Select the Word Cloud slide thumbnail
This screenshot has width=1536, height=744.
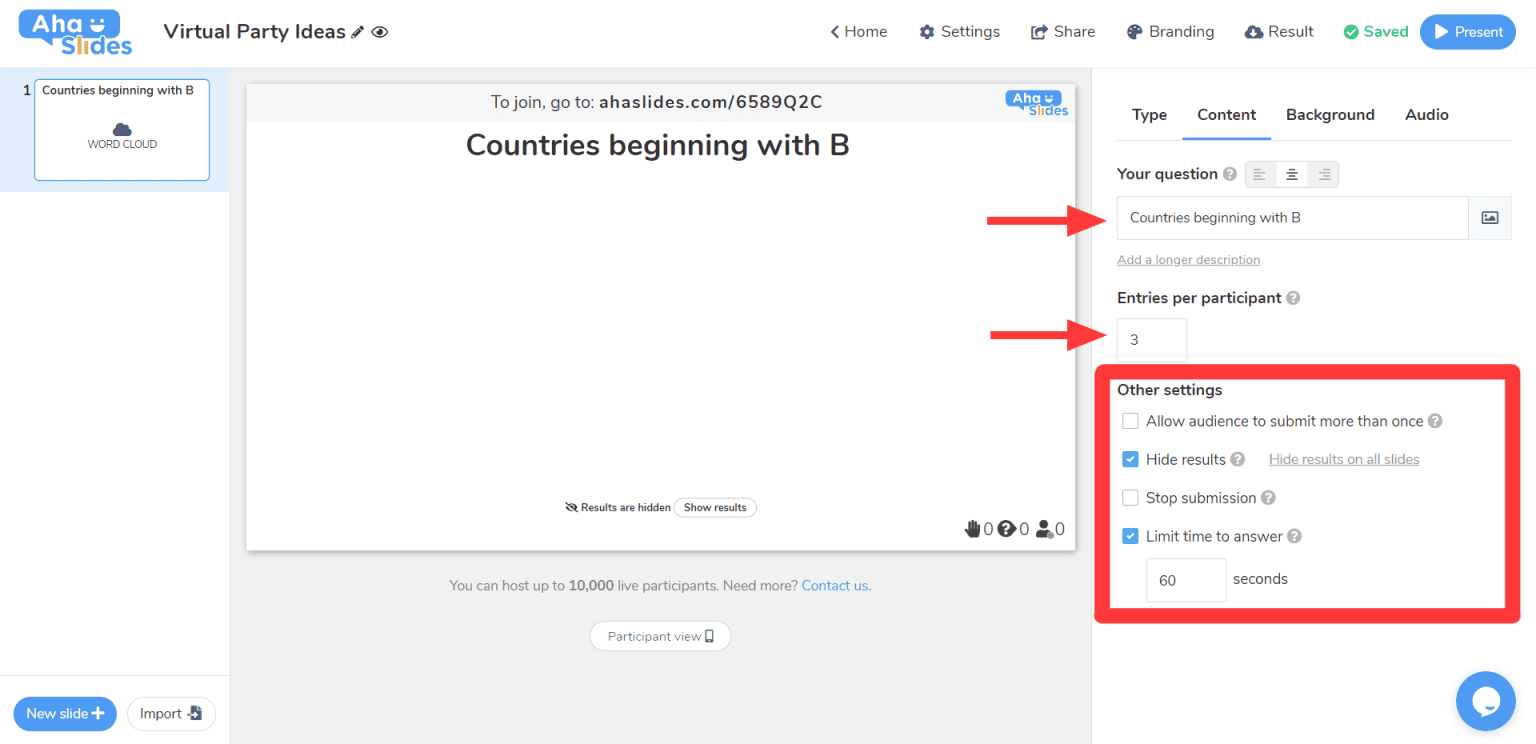tap(122, 130)
